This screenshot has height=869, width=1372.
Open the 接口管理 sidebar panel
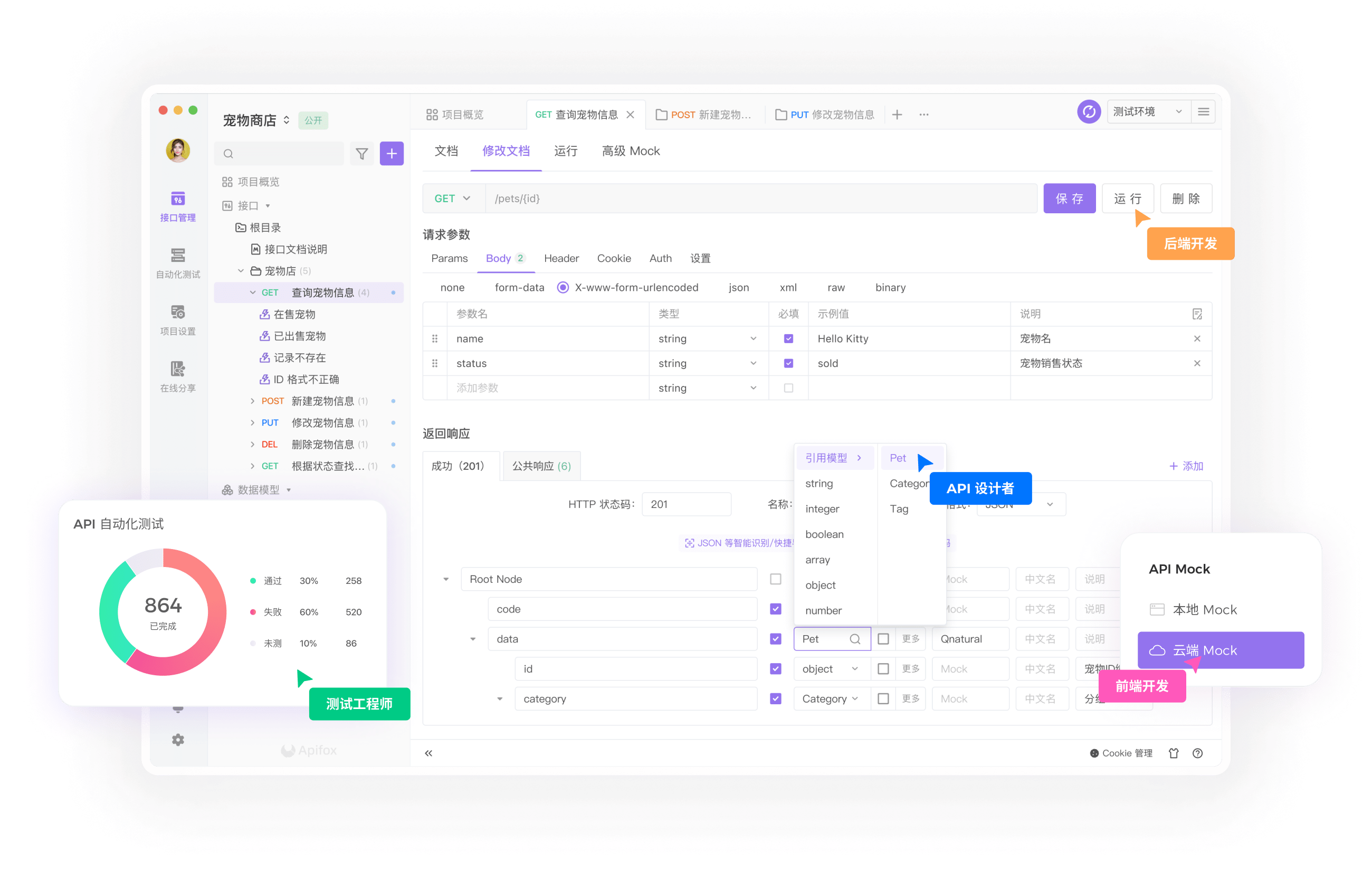(178, 208)
